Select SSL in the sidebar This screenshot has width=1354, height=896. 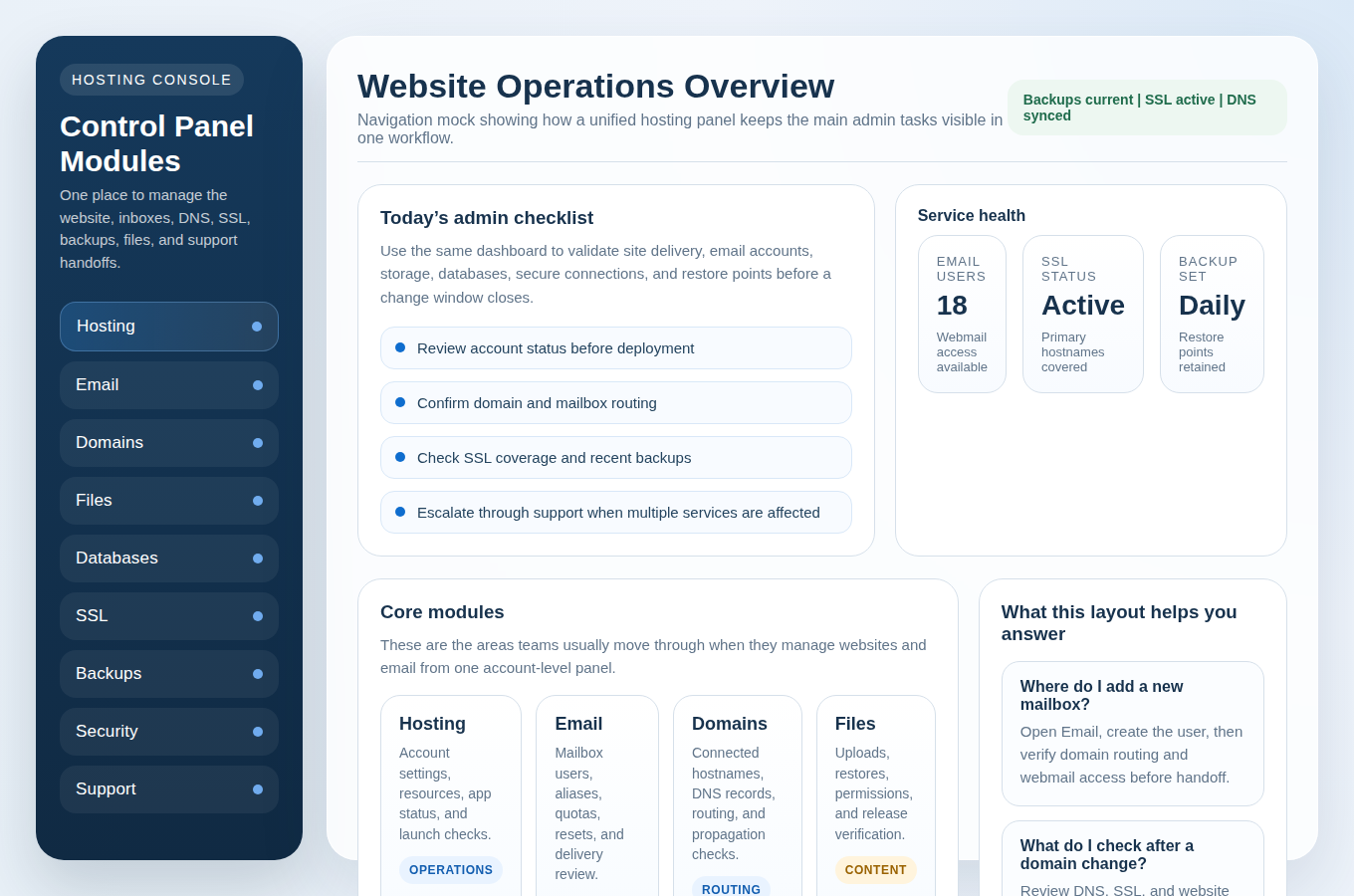[169, 616]
